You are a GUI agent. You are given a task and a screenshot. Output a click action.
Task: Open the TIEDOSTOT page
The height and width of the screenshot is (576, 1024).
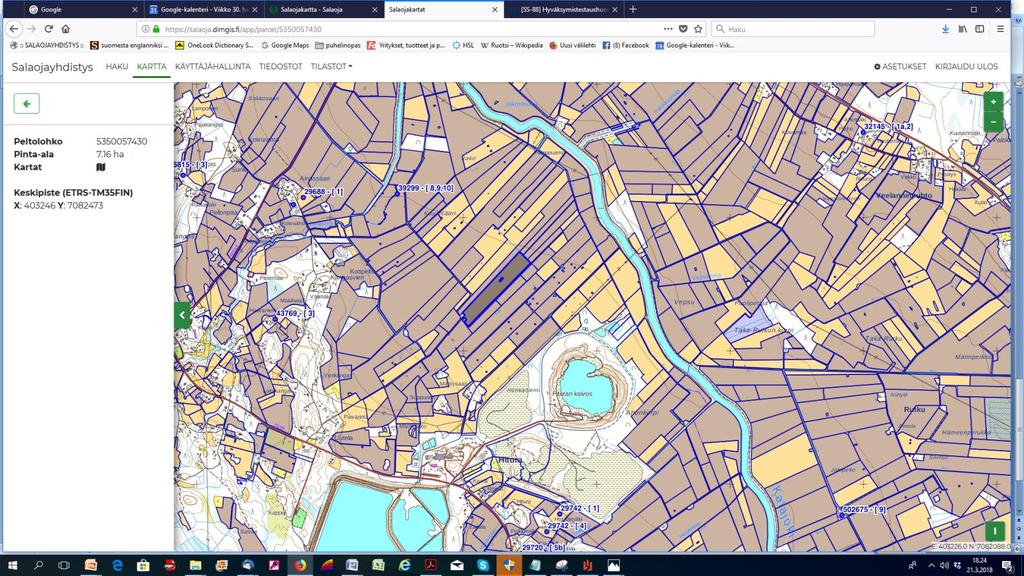(x=281, y=67)
